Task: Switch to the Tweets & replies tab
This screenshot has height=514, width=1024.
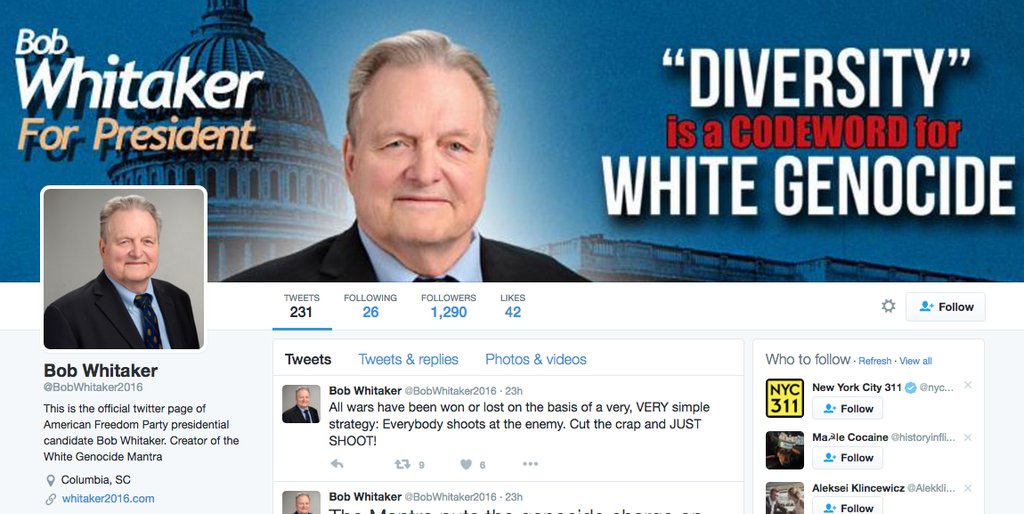Action: tap(408, 359)
